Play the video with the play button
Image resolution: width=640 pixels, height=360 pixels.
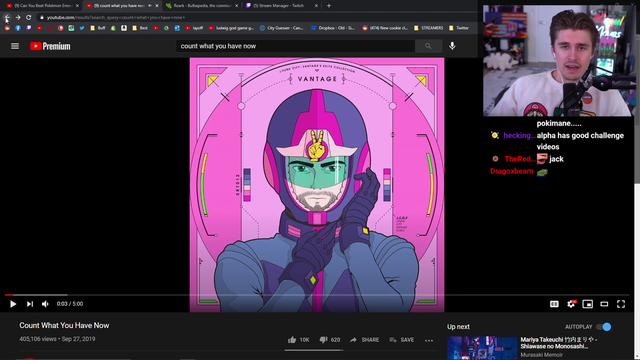click(x=13, y=304)
